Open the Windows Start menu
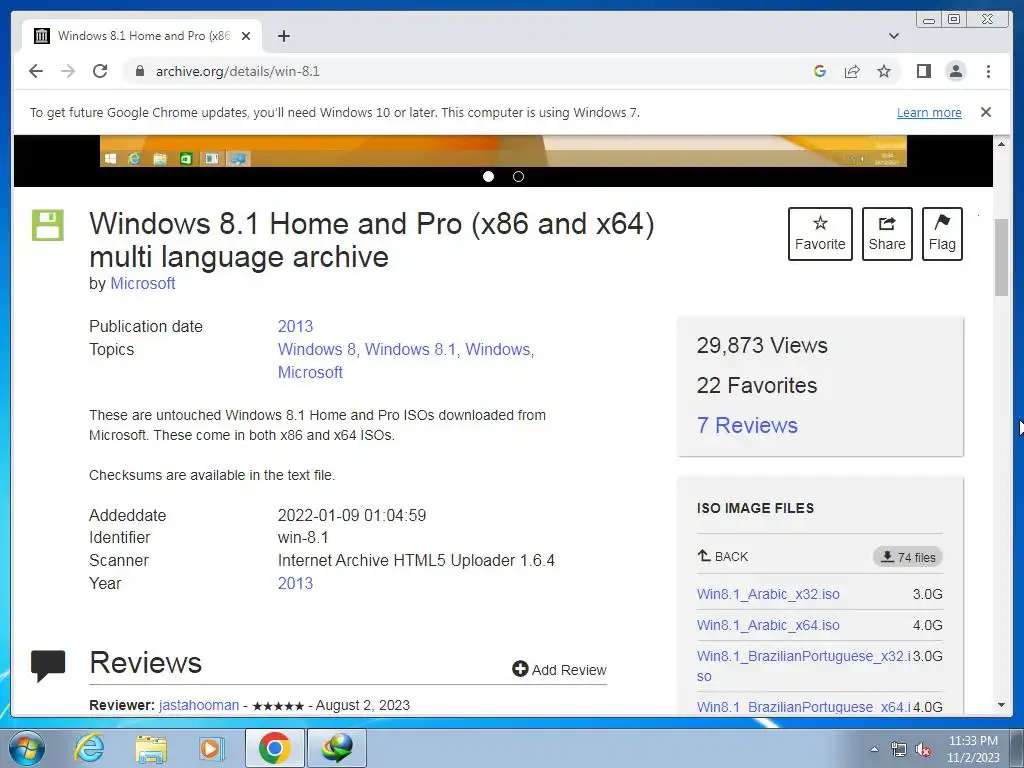Image resolution: width=1024 pixels, height=768 pixels. (27, 748)
